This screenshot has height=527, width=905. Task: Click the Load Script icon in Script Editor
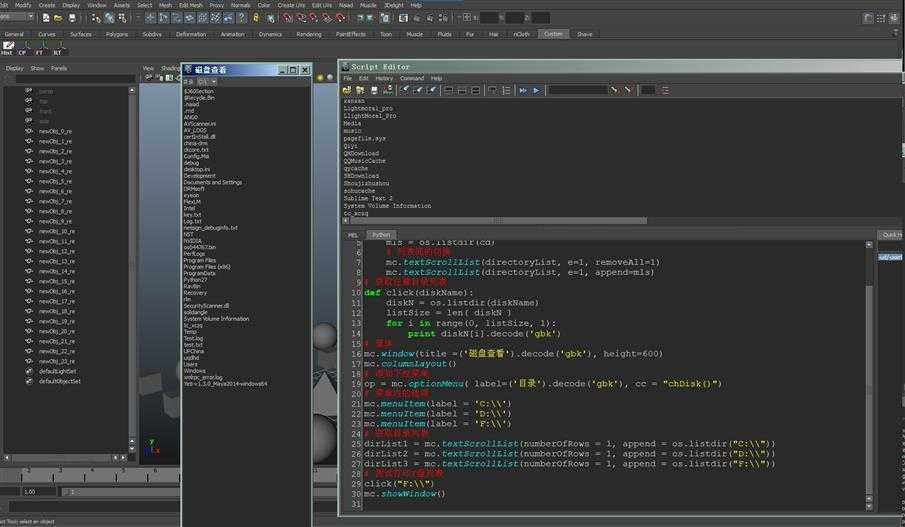coord(347,90)
